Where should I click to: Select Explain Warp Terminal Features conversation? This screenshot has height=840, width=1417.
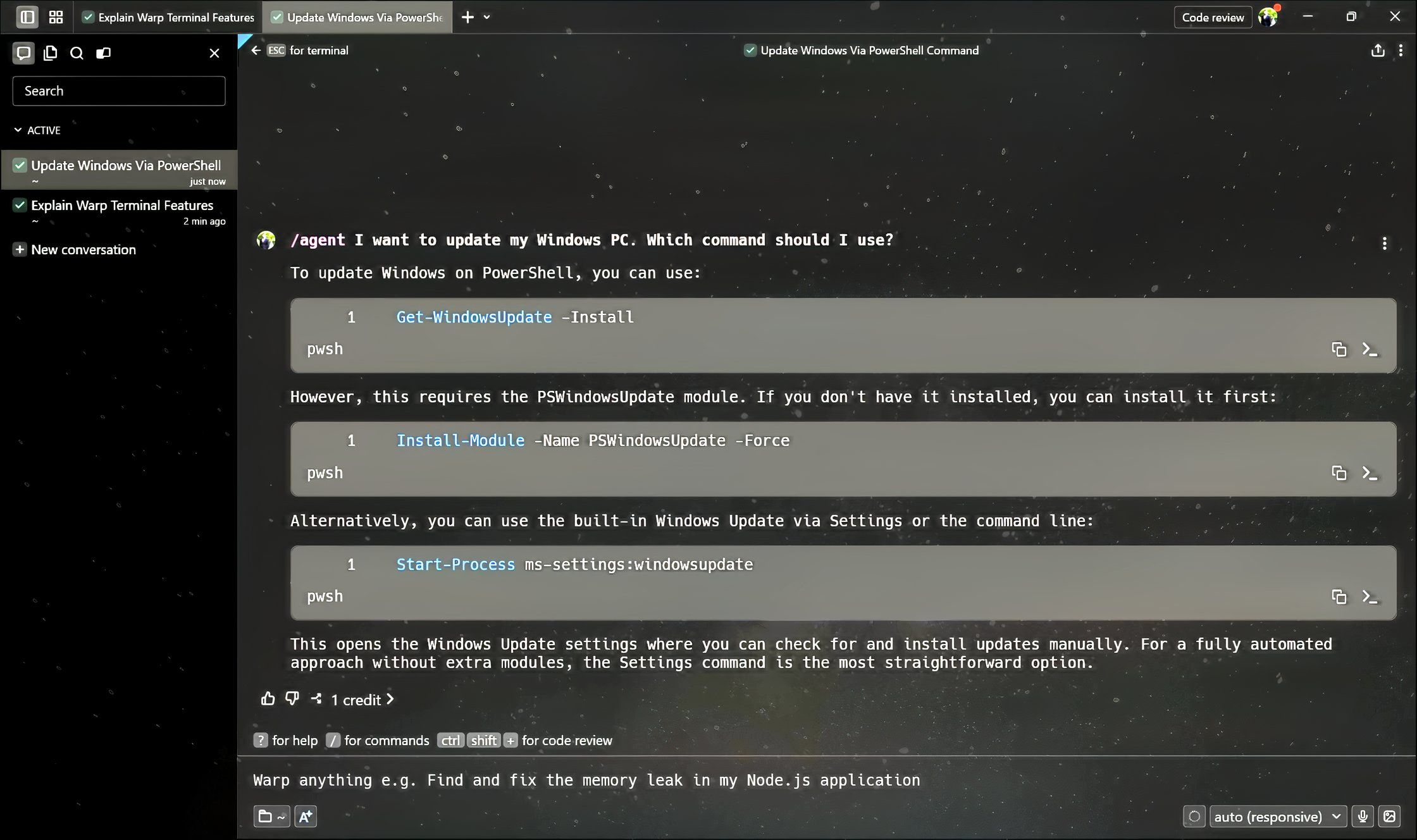[119, 211]
